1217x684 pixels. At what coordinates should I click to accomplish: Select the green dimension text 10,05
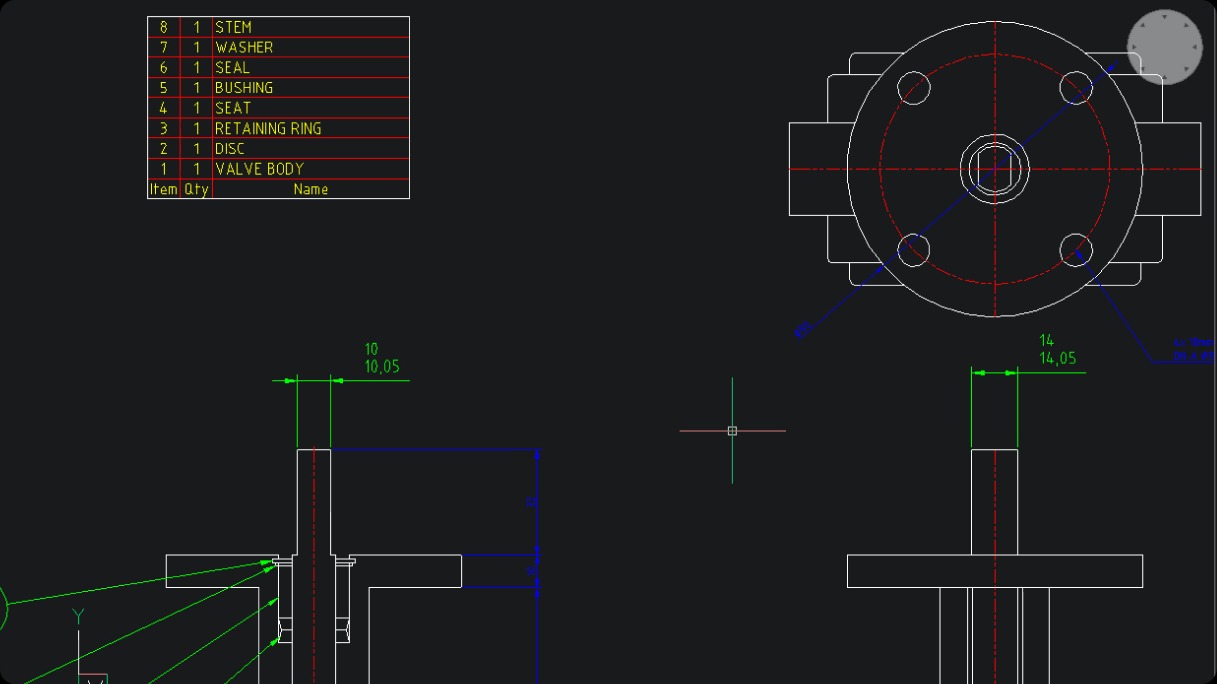coord(382,367)
